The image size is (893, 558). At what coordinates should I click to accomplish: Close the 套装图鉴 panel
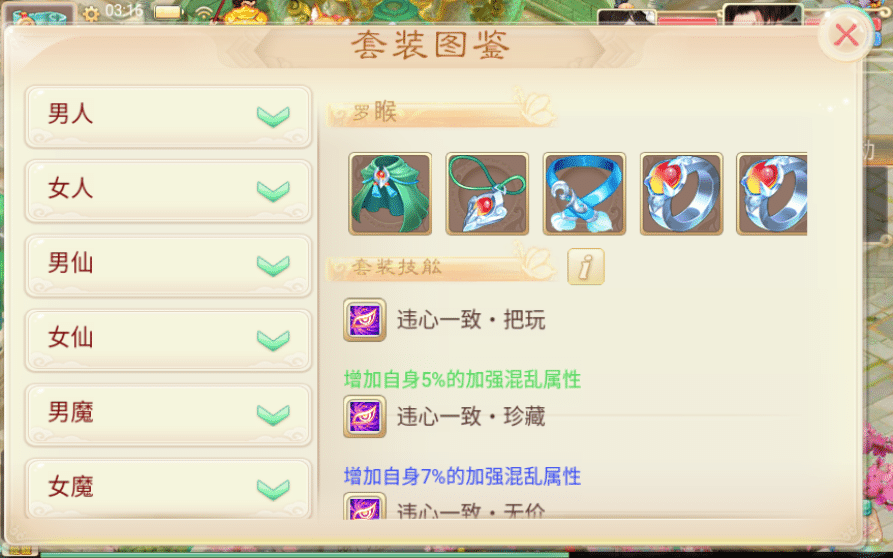[x=846, y=34]
